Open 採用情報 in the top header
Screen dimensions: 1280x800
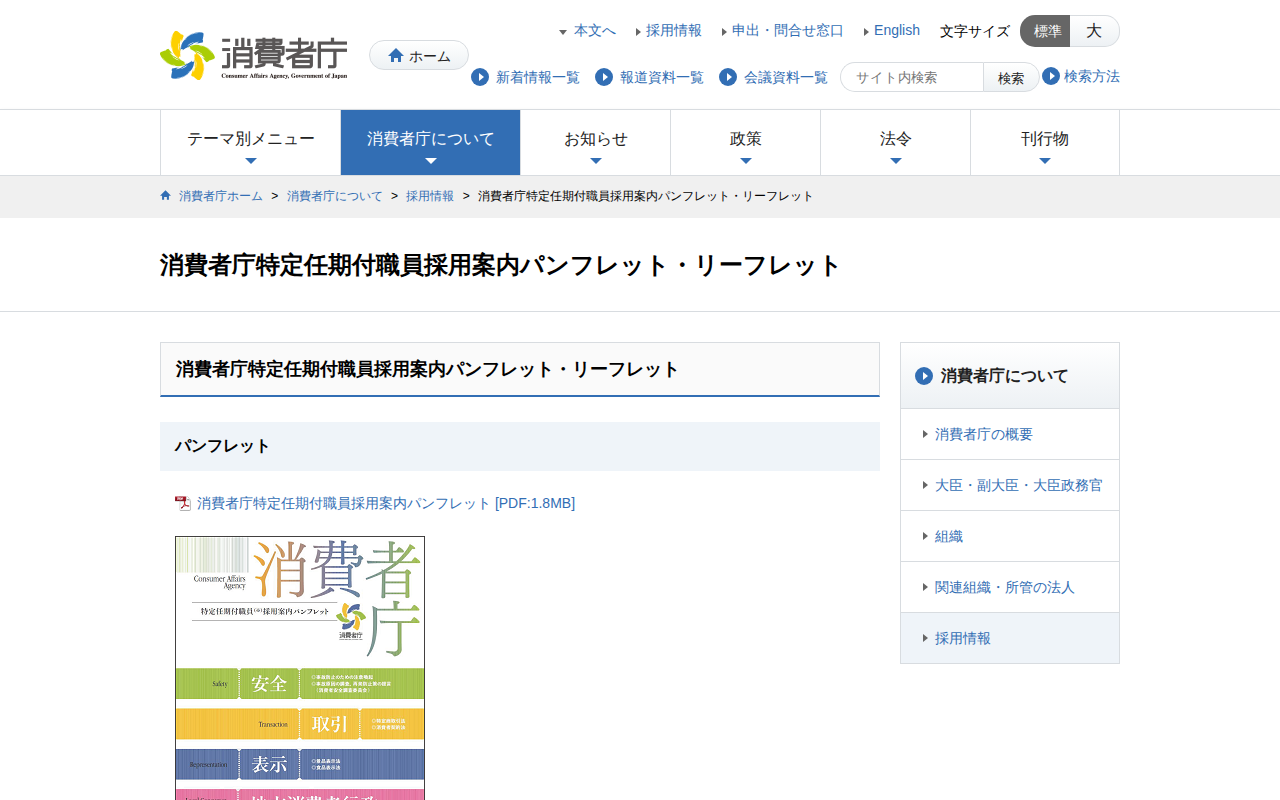[x=674, y=31]
